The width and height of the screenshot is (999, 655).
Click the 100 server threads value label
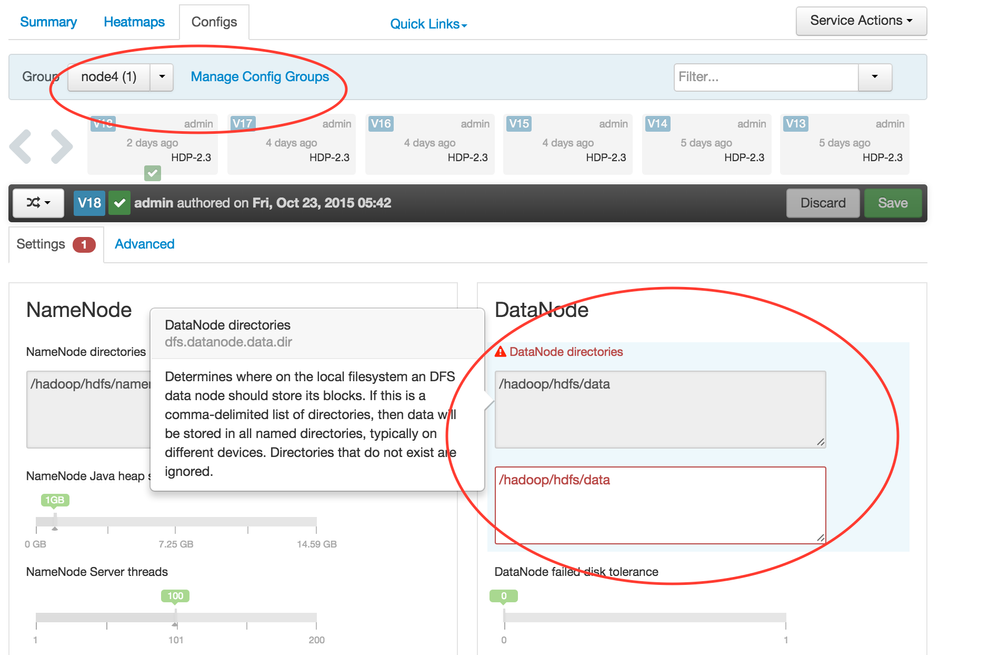[x=175, y=596]
